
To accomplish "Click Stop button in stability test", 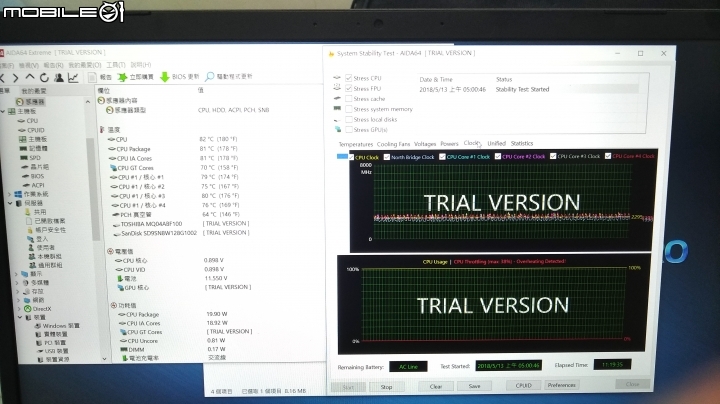I will tap(386, 387).
